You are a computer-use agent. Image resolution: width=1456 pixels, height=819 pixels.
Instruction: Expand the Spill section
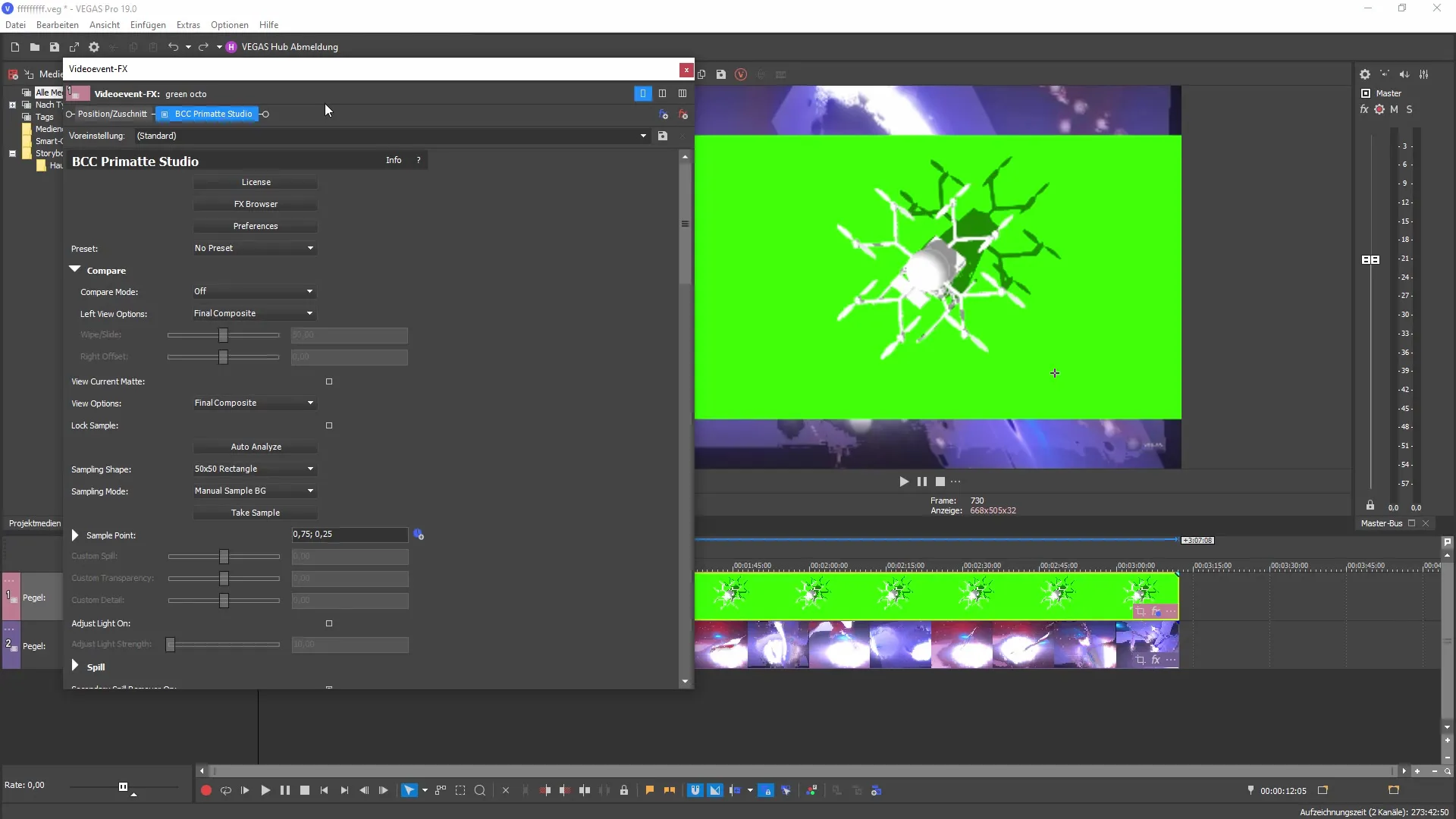(x=75, y=665)
